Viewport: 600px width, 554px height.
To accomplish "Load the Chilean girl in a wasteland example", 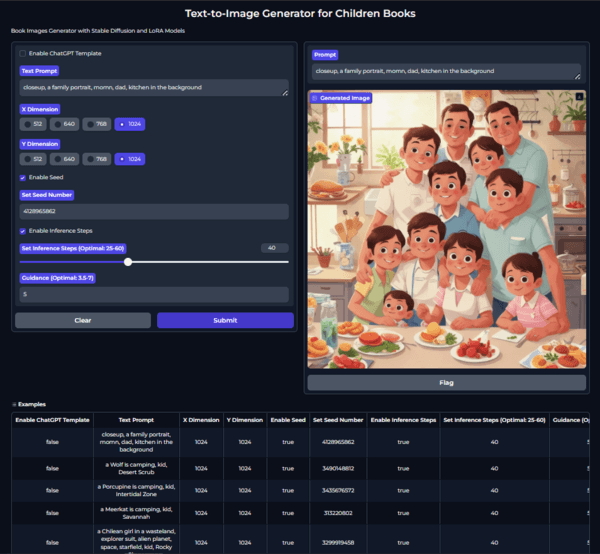I will point(300,539).
